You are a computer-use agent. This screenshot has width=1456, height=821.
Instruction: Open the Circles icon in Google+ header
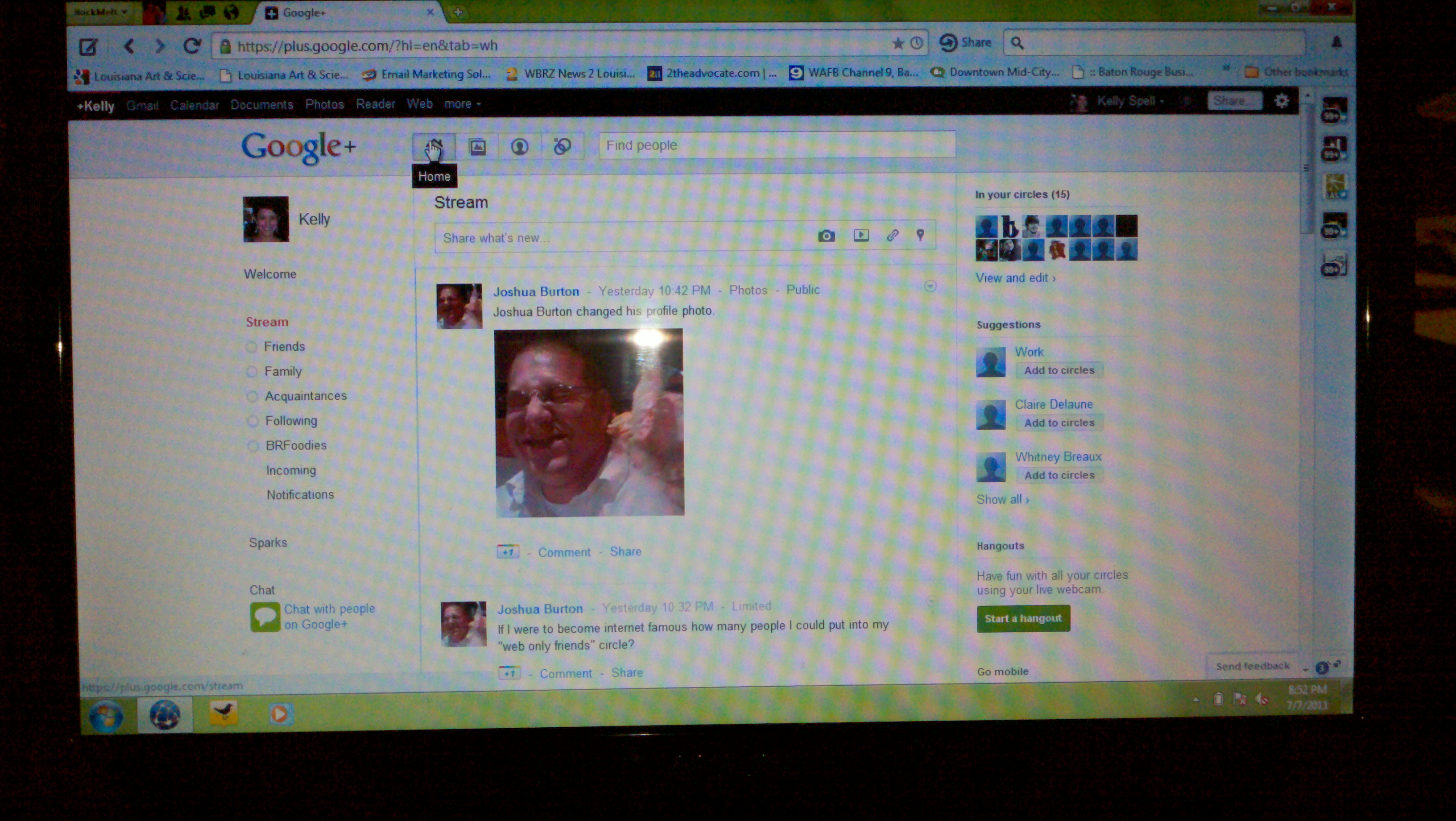pos(562,146)
